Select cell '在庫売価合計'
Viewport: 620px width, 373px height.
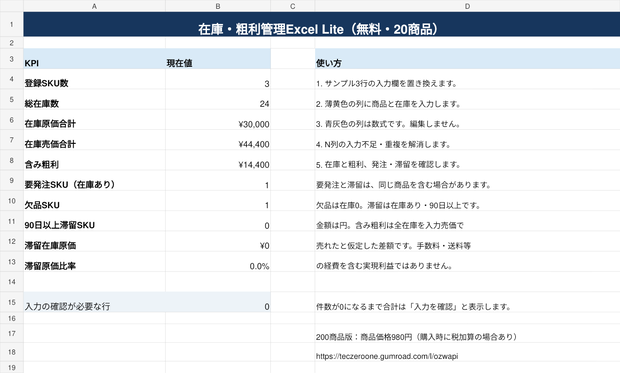click(x=94, y=140)
